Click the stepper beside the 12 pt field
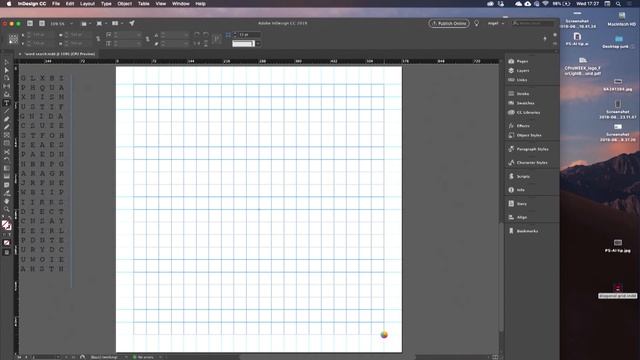 (235, 35)
